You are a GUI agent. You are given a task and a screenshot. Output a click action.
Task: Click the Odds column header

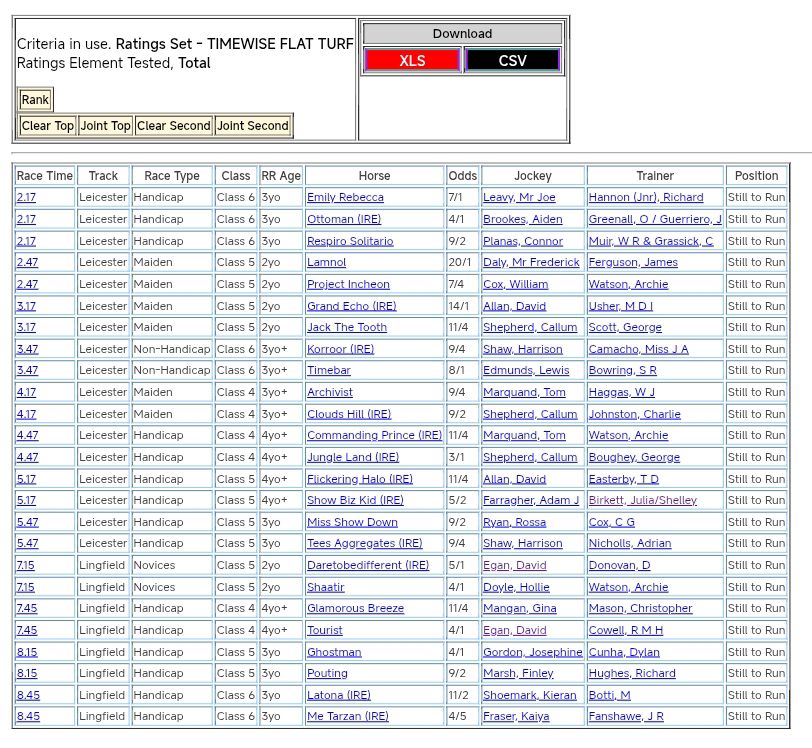tap(462, 176)
